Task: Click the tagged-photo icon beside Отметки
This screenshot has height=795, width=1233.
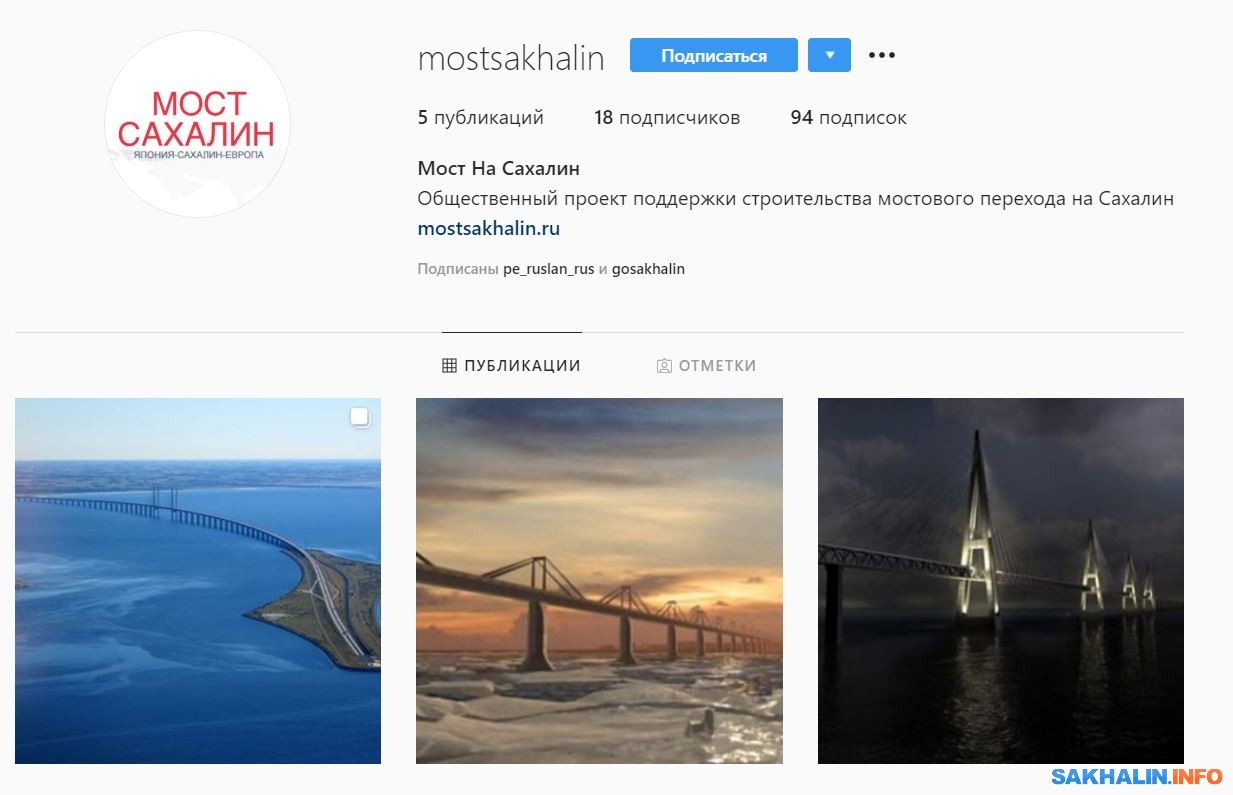Action: [664, 366]
